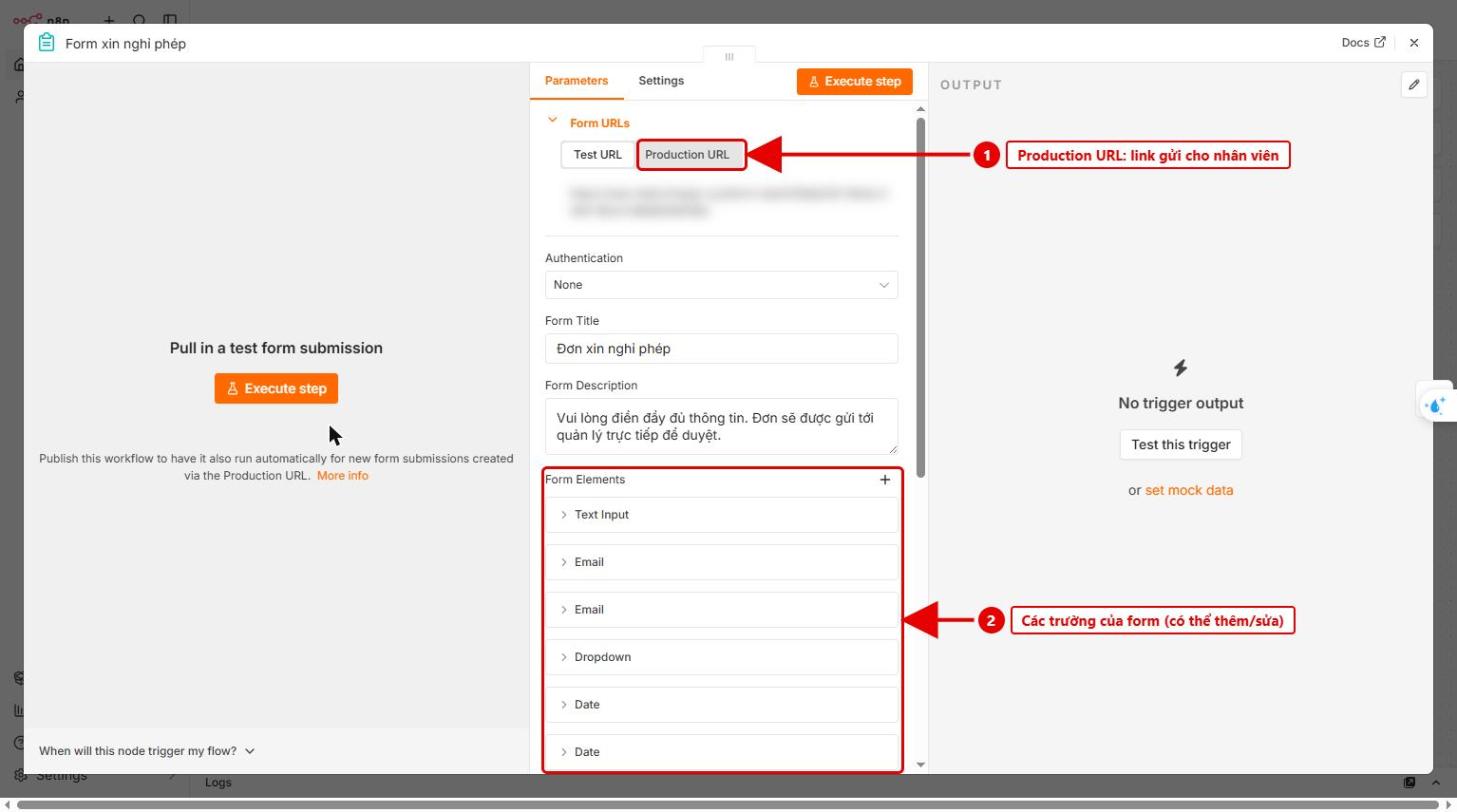Viewport: 1457px width, 812px height.
Task: Expand the Date element directly below Dropdown
Action: pos(721,705)
